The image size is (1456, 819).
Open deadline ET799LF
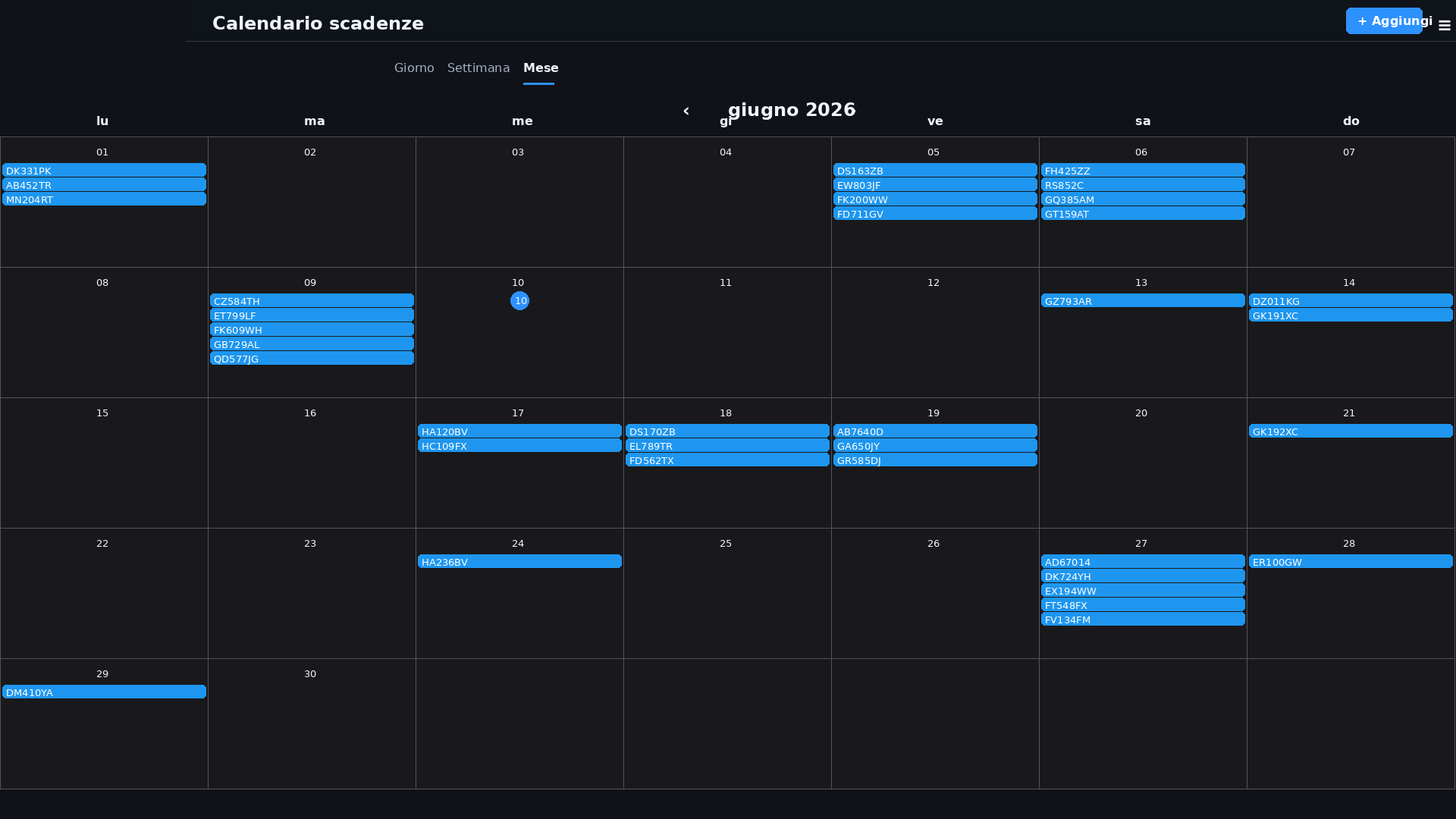(312, 315)
